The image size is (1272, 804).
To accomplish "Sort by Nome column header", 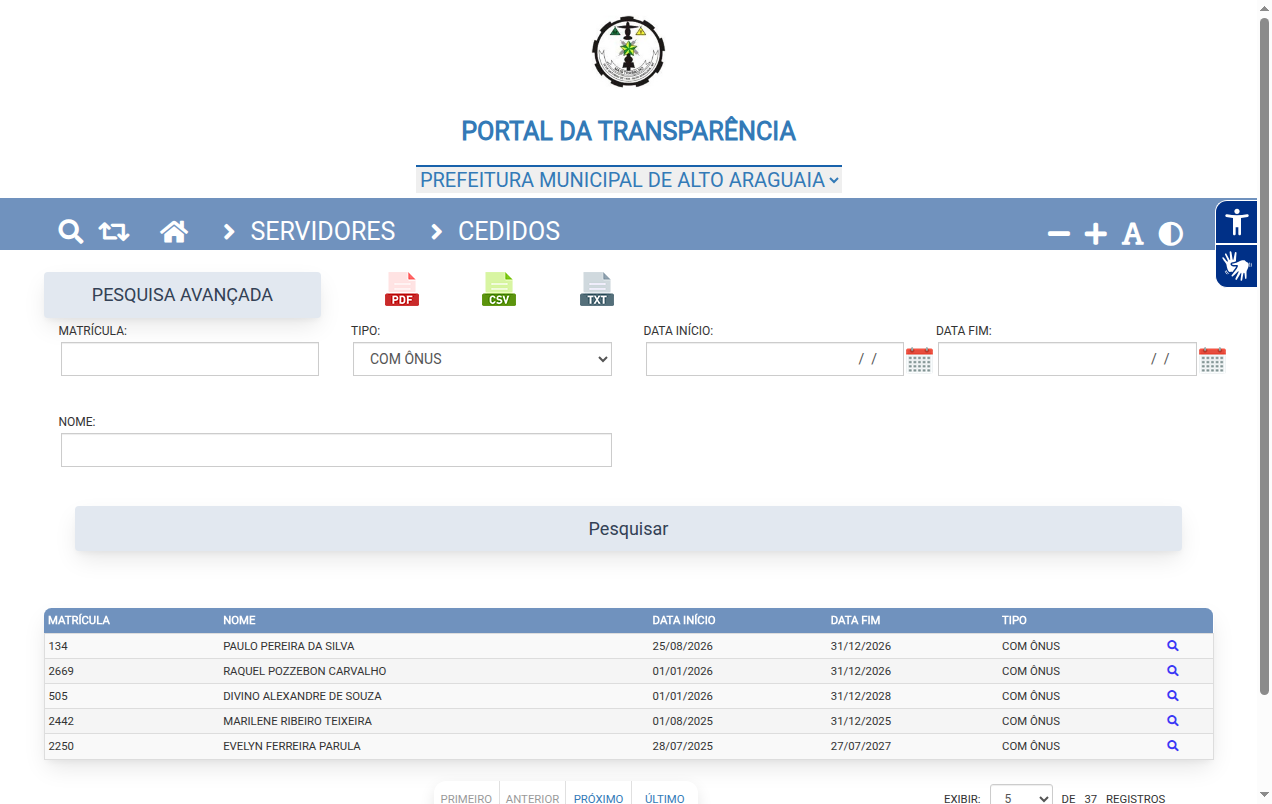I will [239, 620].
